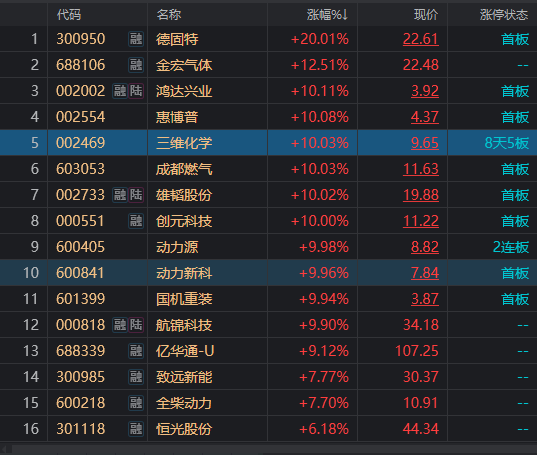
Task: Select the 亿华通-U stock row
Action: pyautogui.click(x=268, y=351)
